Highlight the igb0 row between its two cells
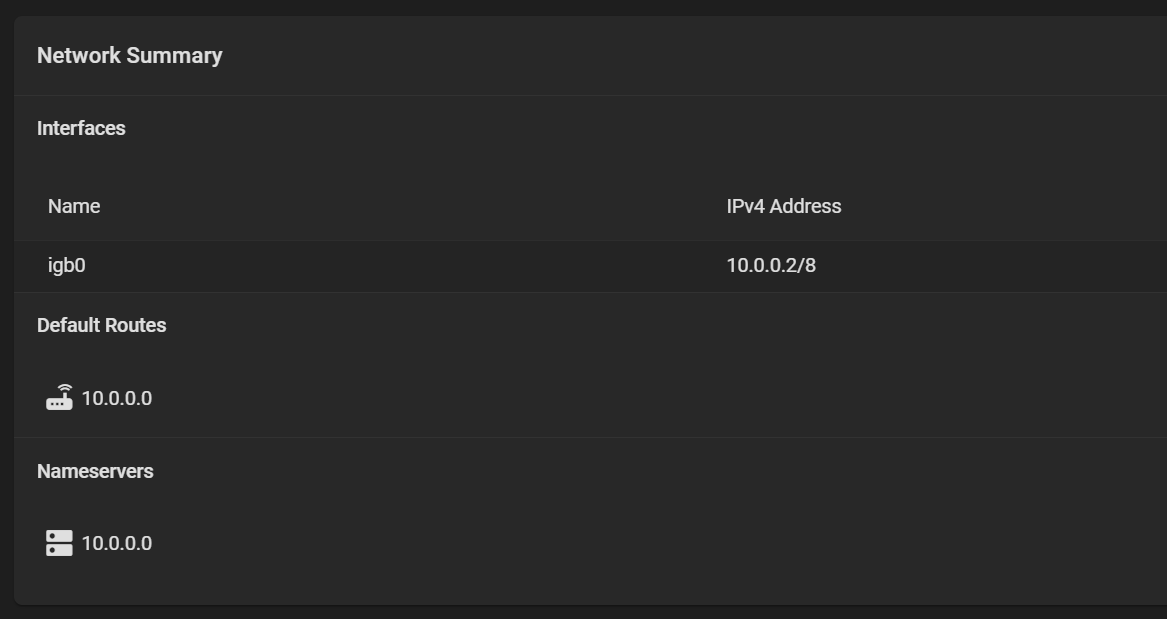Viewport: 1167px width, 619px height. coord(400,265)
